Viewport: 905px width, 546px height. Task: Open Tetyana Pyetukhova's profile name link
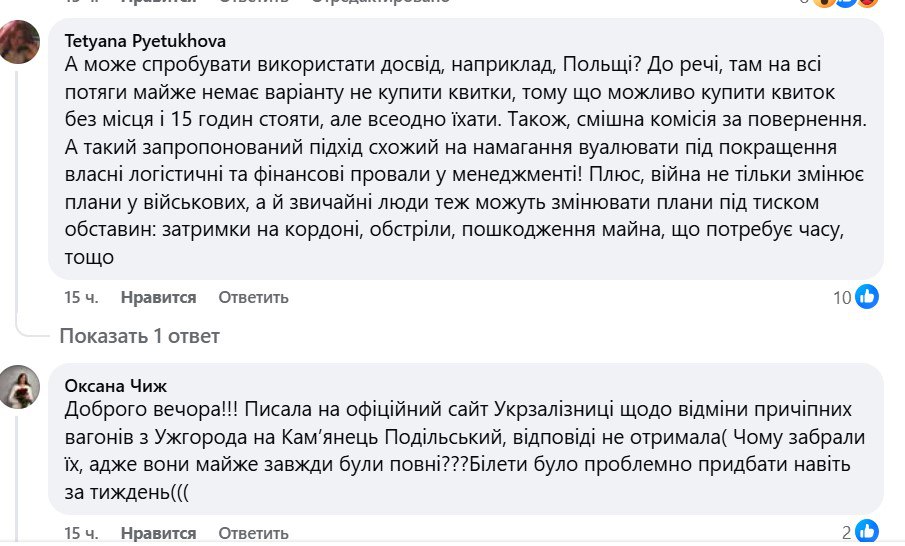145,41
